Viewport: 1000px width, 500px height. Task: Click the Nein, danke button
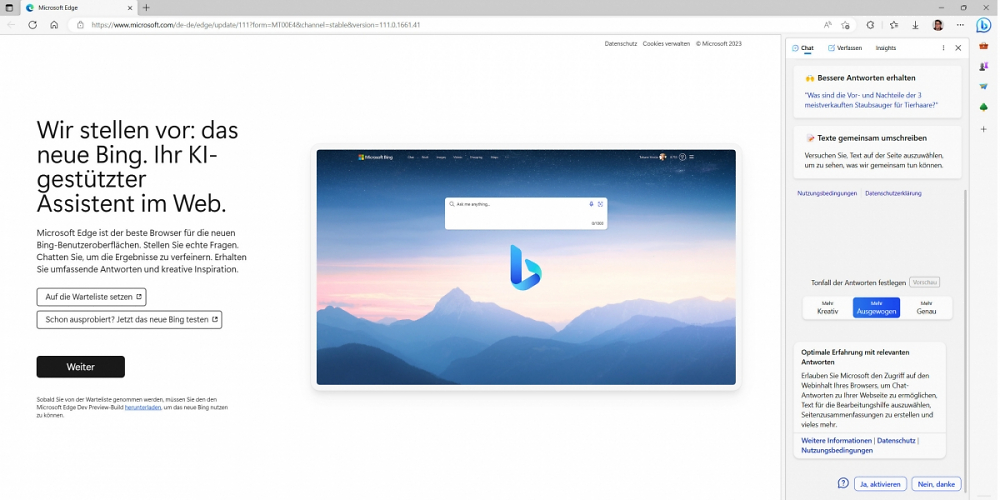pyautogui.click(x=936, y=484)
